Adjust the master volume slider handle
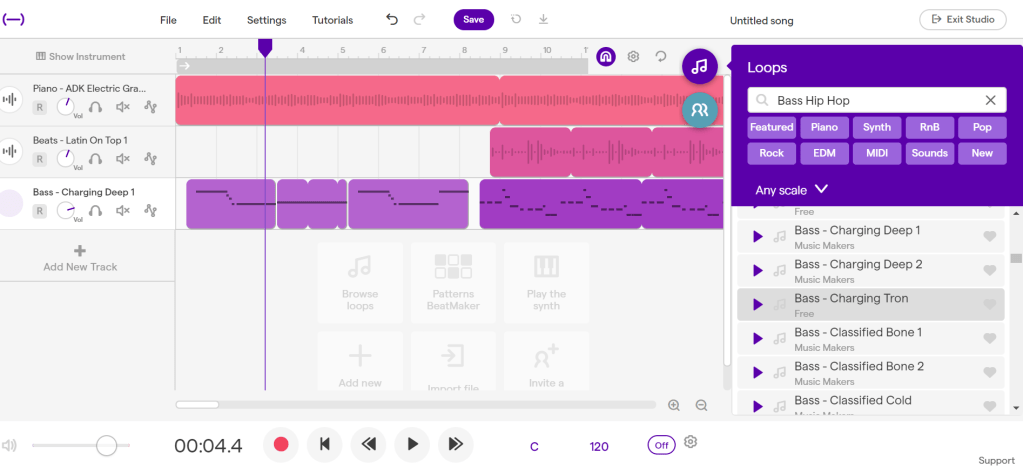The height and width of the screenshot is (467, 1023). pyautogui.click(x=106, y=446)
